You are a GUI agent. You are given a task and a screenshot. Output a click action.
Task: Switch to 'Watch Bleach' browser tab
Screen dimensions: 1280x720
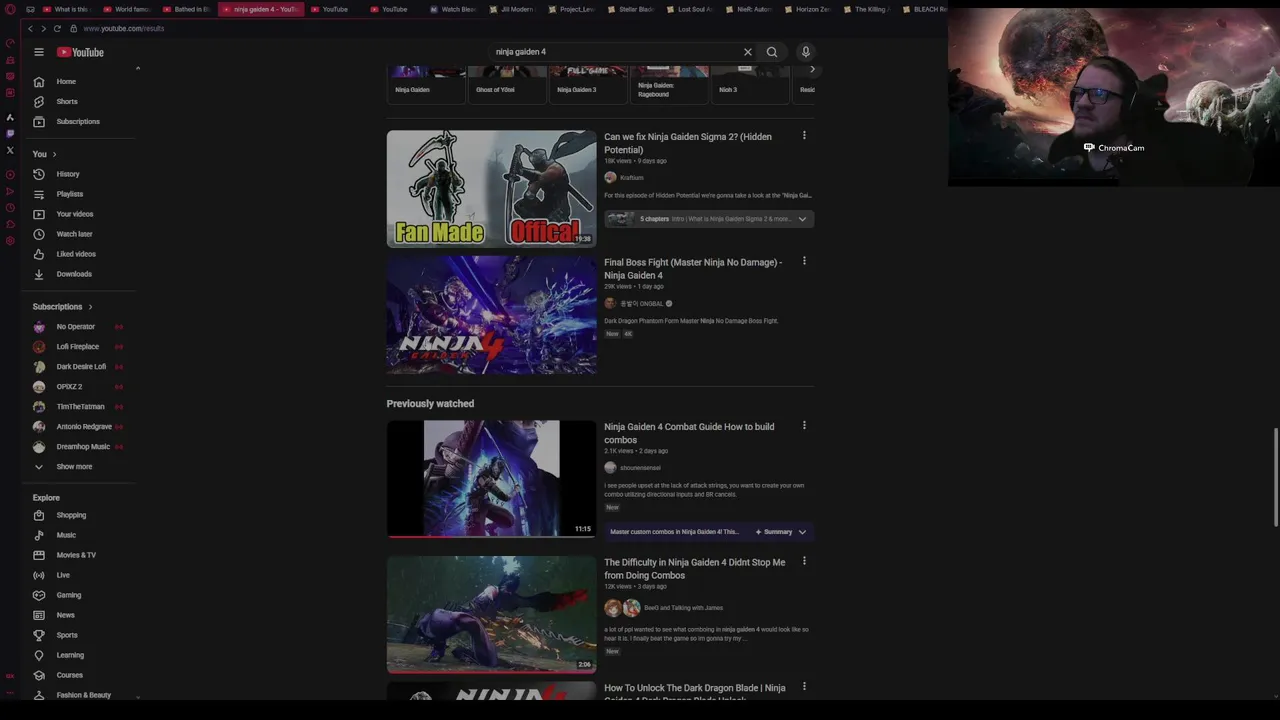click(x=452, y=9)
